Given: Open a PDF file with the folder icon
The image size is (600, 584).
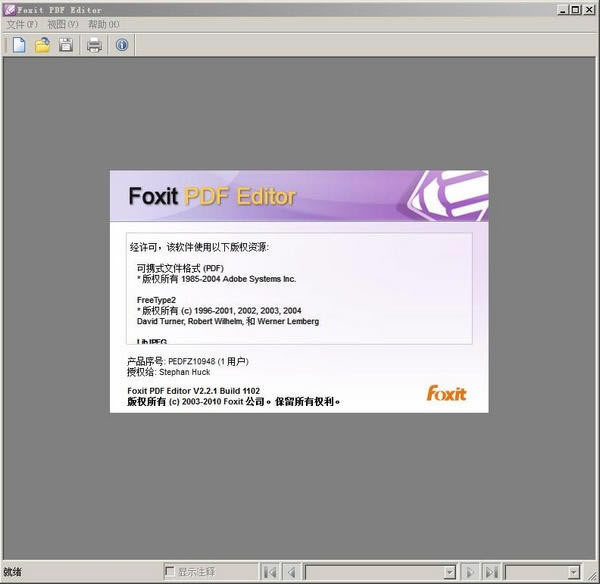Looking at the screenshot, I should pyautogui.click(x=42, y=45).
